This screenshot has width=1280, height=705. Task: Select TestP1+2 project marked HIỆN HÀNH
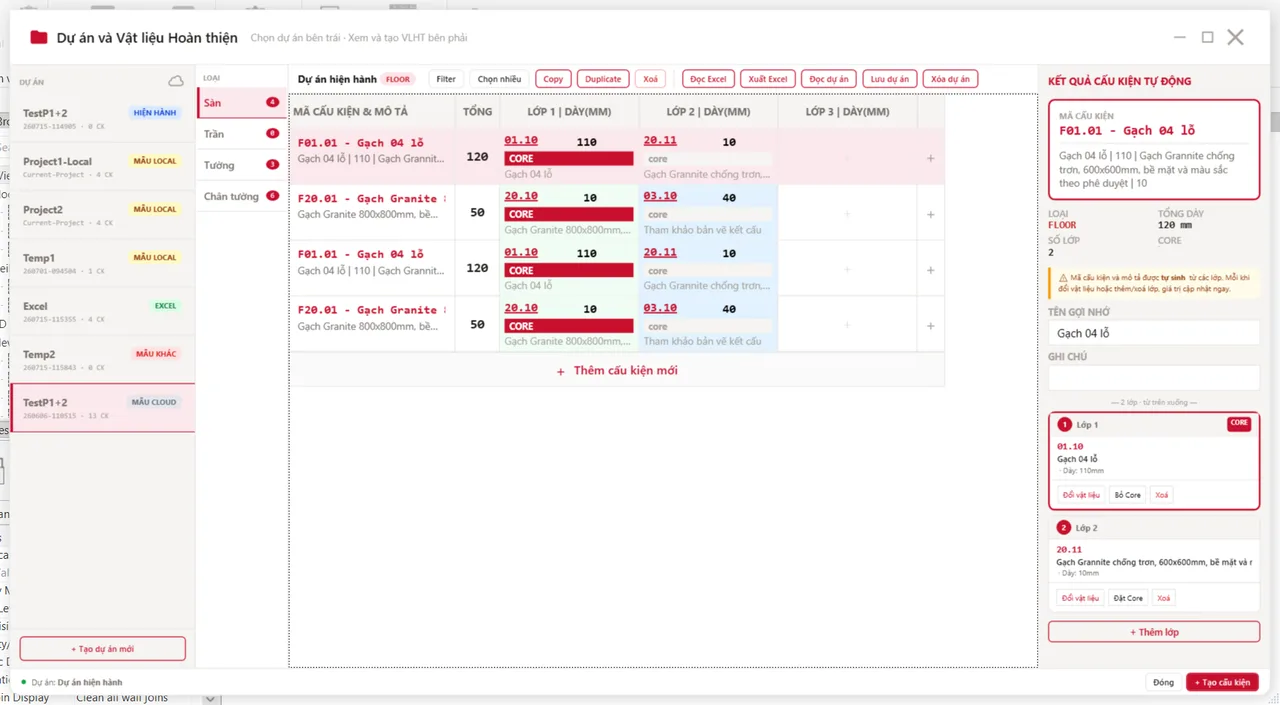point(102,119)
